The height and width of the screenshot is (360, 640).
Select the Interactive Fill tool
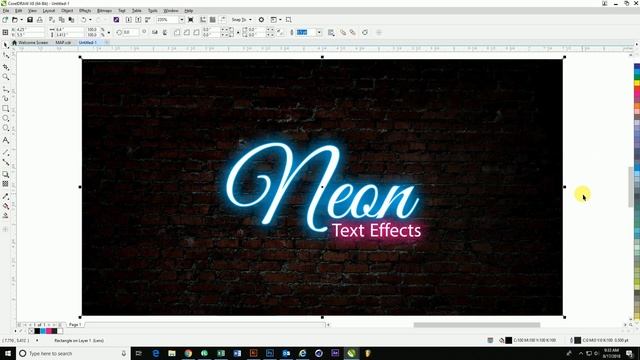(6, 206)
